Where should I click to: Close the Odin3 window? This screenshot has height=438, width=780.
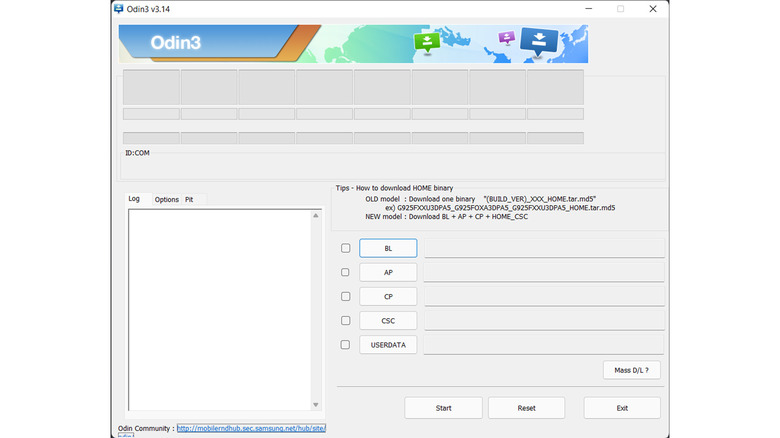[x=653, y=8]
